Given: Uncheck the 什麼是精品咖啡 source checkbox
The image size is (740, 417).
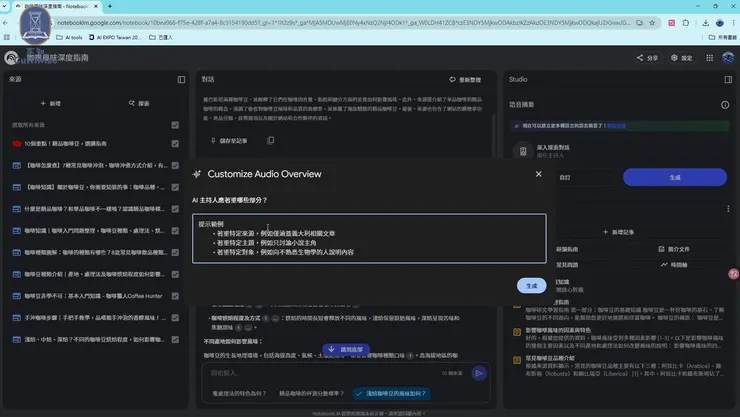Looking at the screenshot, I should pyautogui.click(x=175, y=209).
